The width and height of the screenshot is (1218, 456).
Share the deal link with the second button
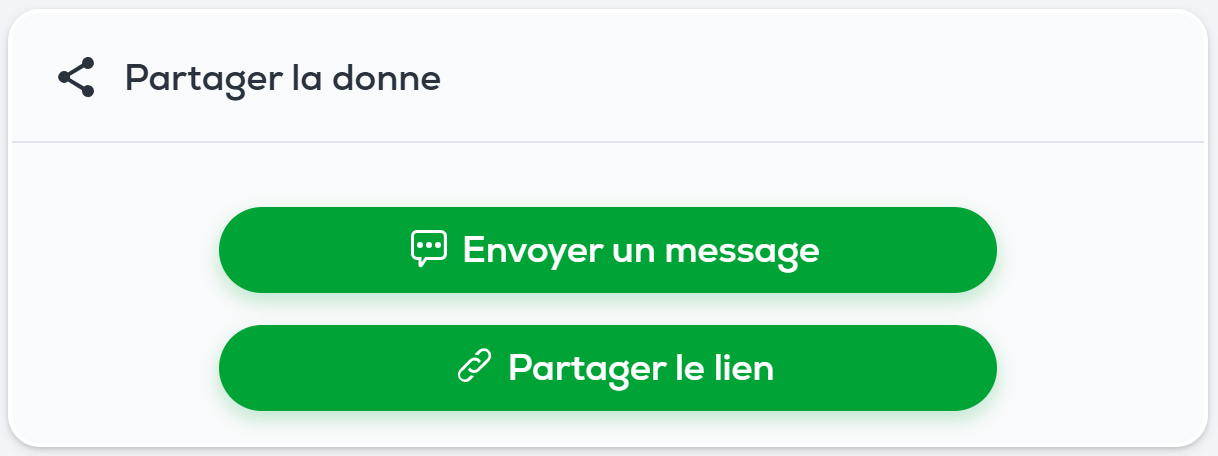point(607,368)
